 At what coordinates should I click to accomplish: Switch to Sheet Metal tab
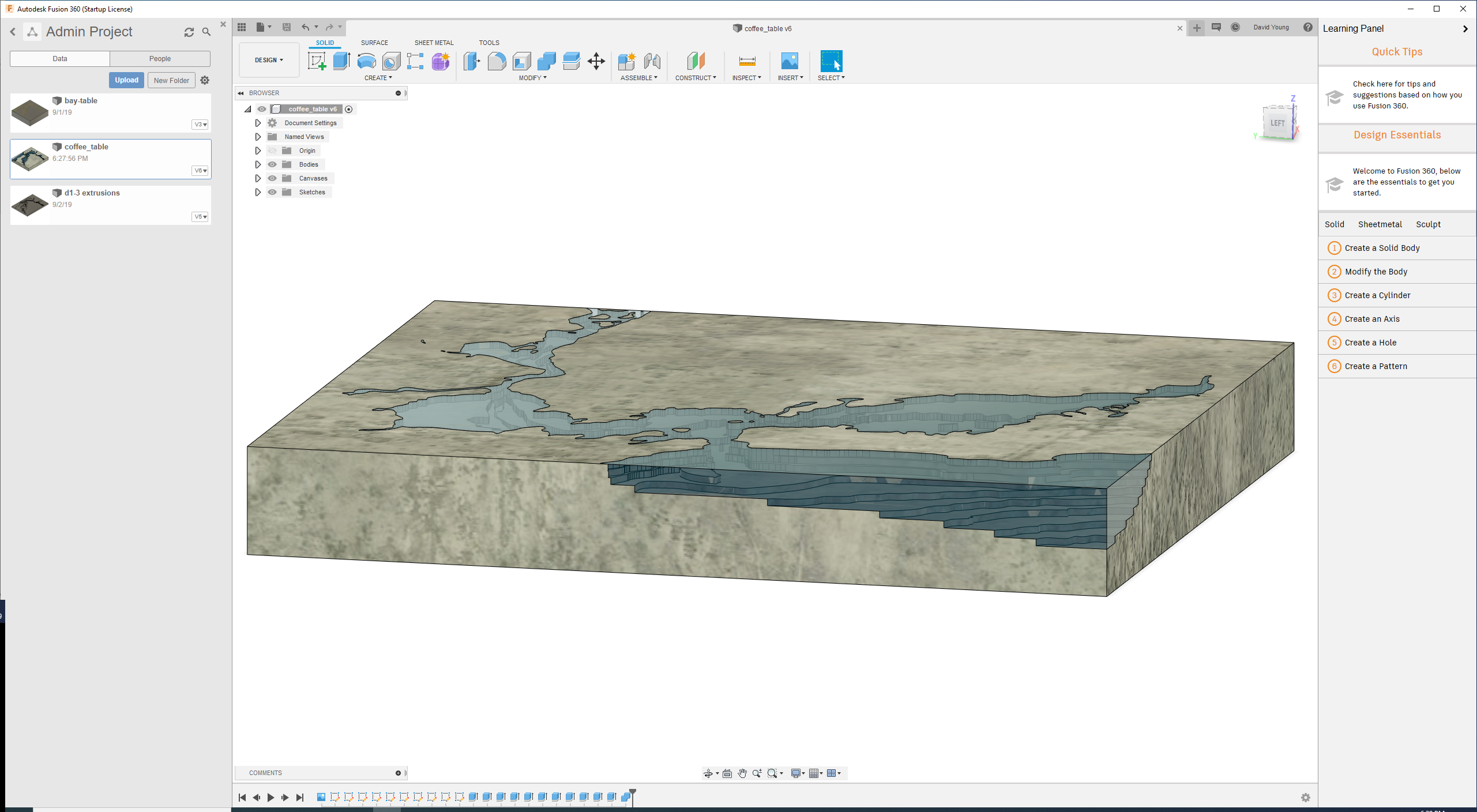(432, 42)
